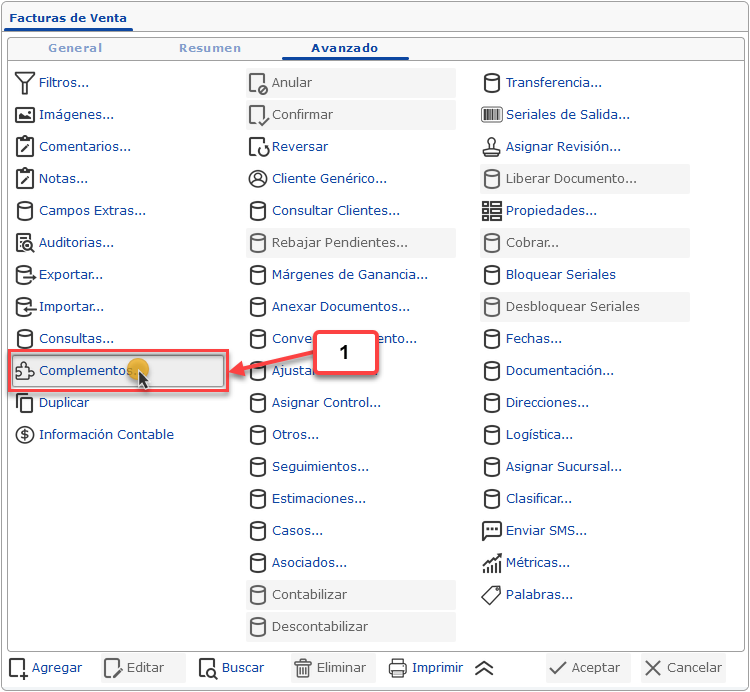Click the puzzle piece icon beside Complementos
The height and width of the screenshot is (692, 750).
pyautogui.click(x=24, y=371)
